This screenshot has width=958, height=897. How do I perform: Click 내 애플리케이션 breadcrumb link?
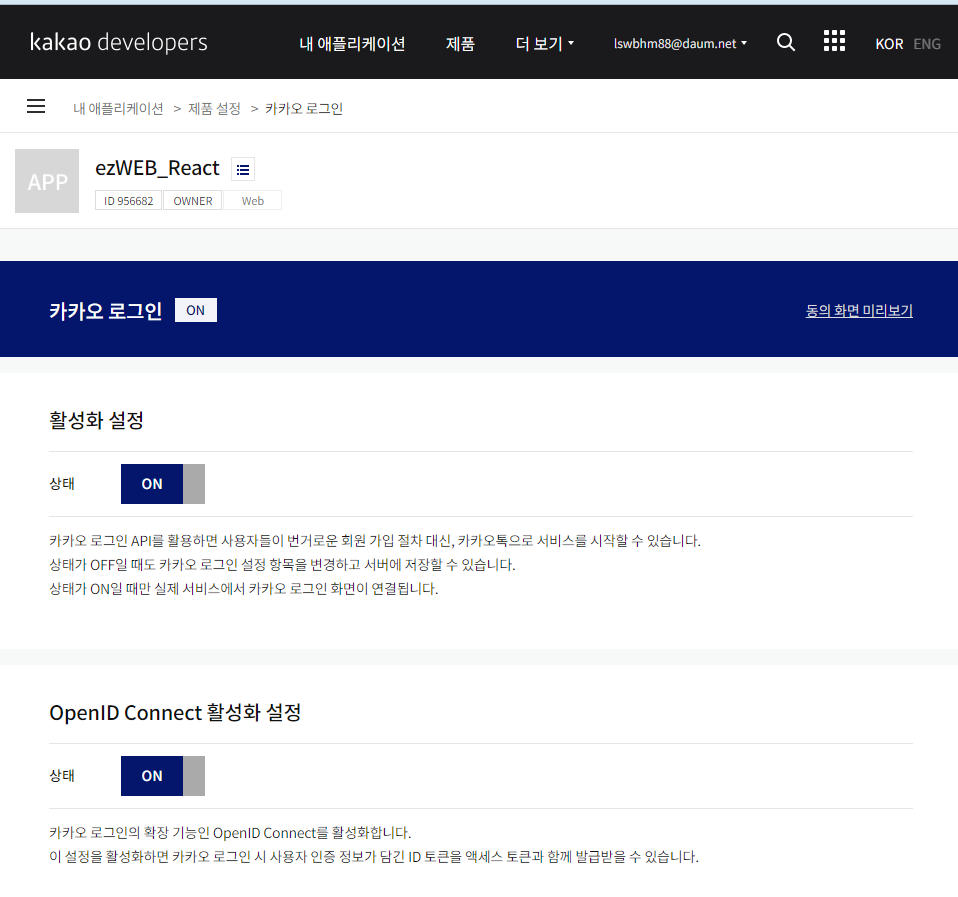pos(118,109)
